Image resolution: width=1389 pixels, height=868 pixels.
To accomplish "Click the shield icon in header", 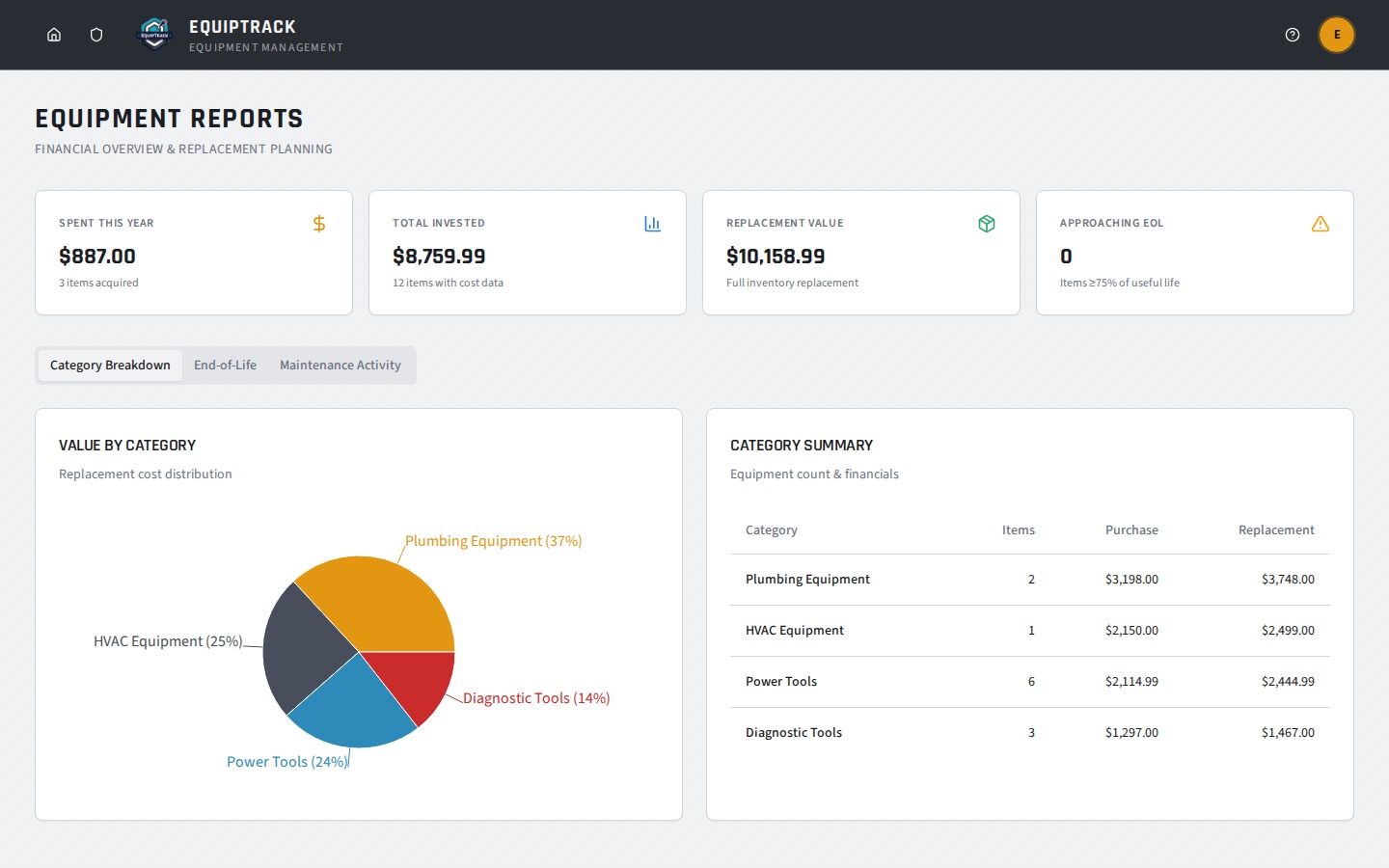I will tap(96, 35).
